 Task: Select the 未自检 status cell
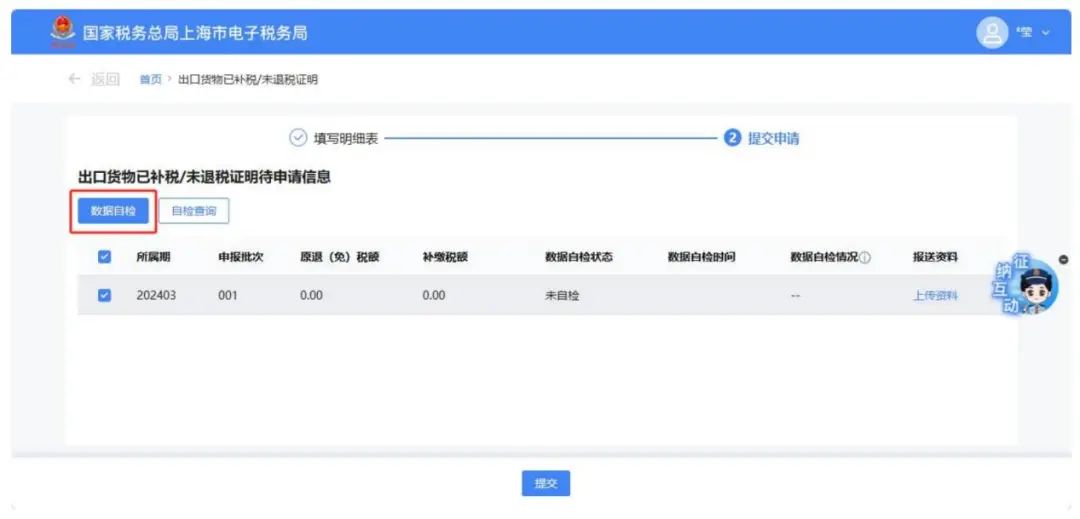click(562, 296)
